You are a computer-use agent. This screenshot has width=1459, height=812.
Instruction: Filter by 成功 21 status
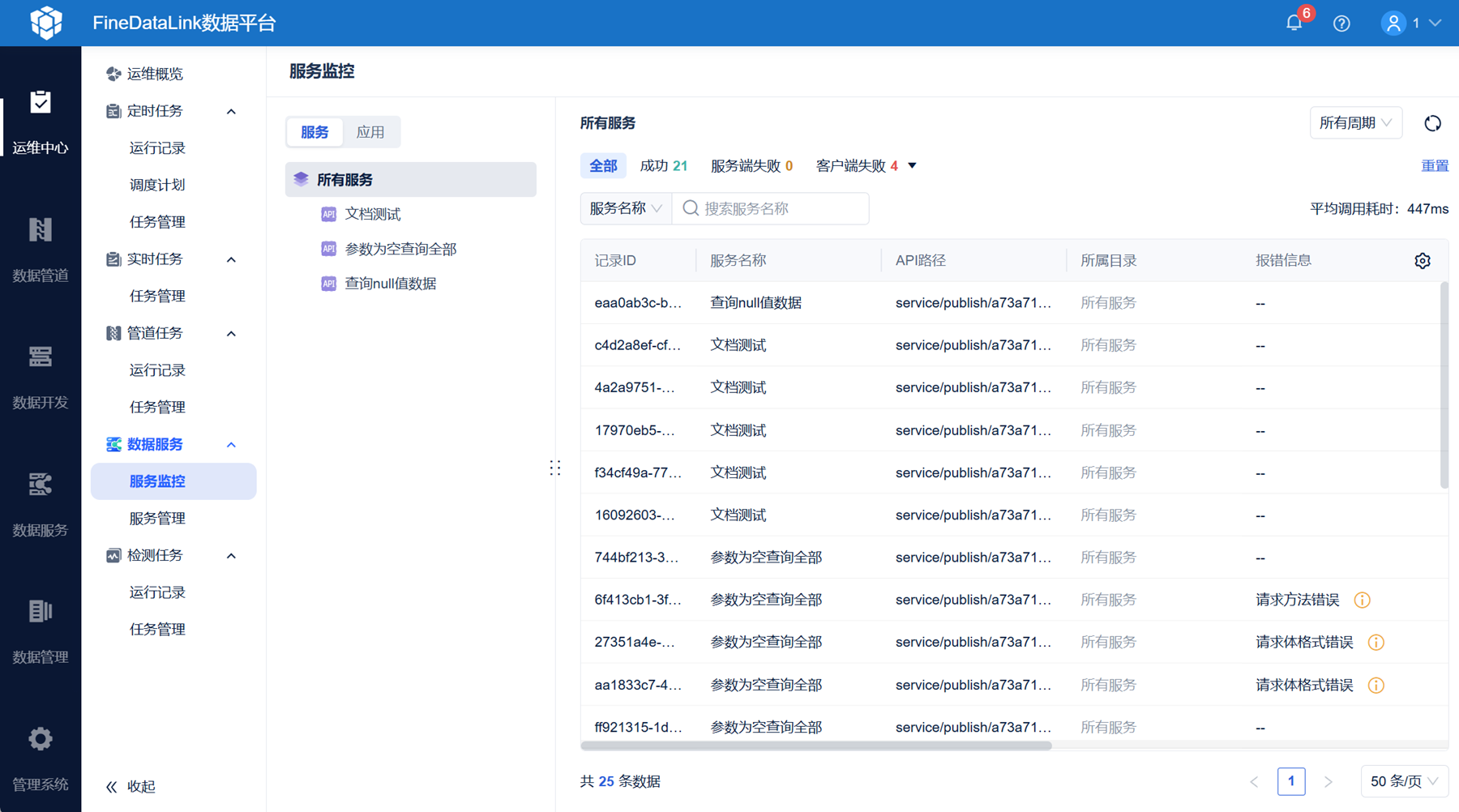664,165
